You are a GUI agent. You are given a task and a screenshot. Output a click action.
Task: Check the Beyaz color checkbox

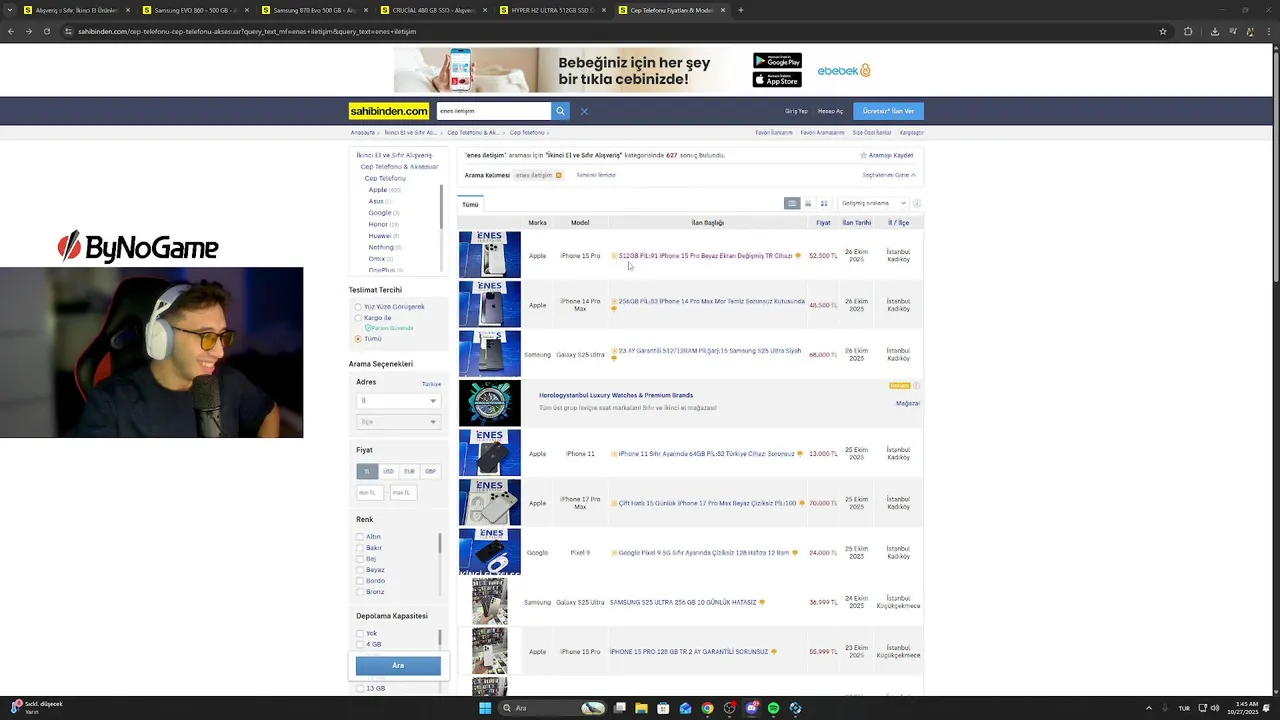tap(360, 570)
